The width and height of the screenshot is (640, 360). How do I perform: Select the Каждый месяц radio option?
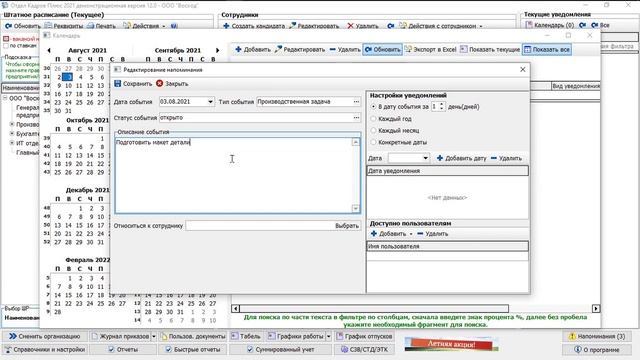point(373,131)
